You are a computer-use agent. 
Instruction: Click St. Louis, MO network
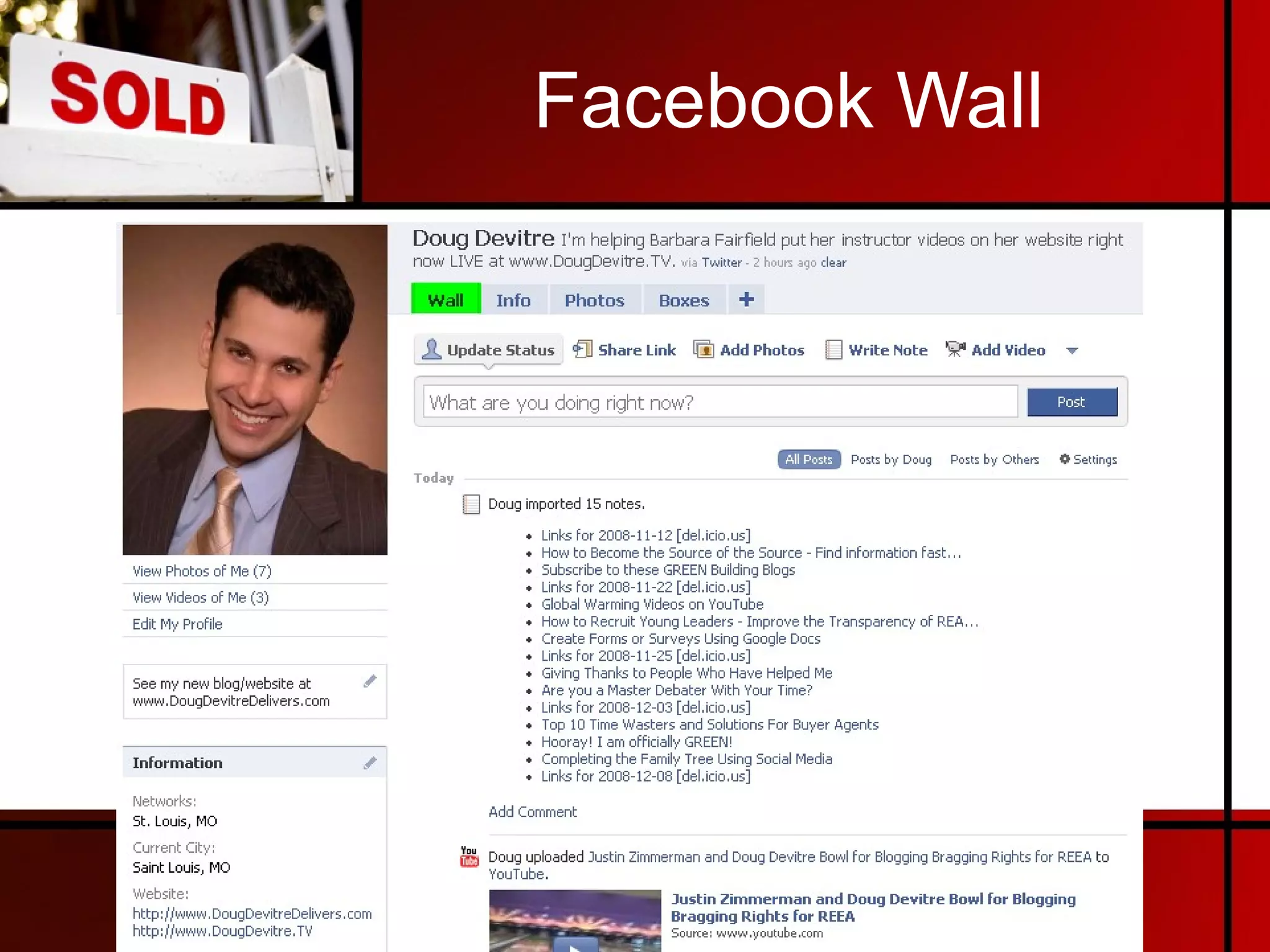coord(175,821)
